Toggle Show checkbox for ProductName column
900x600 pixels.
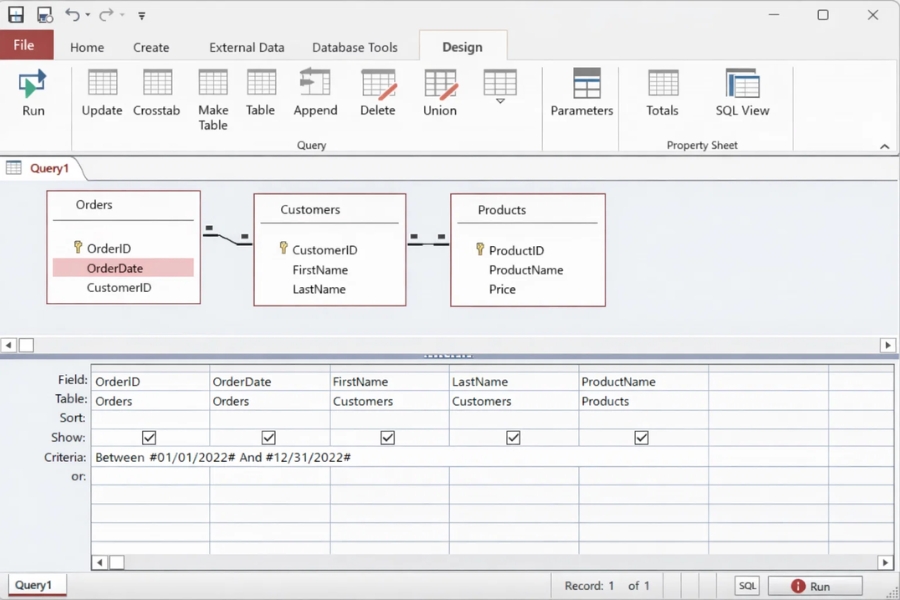click(642, 438)
